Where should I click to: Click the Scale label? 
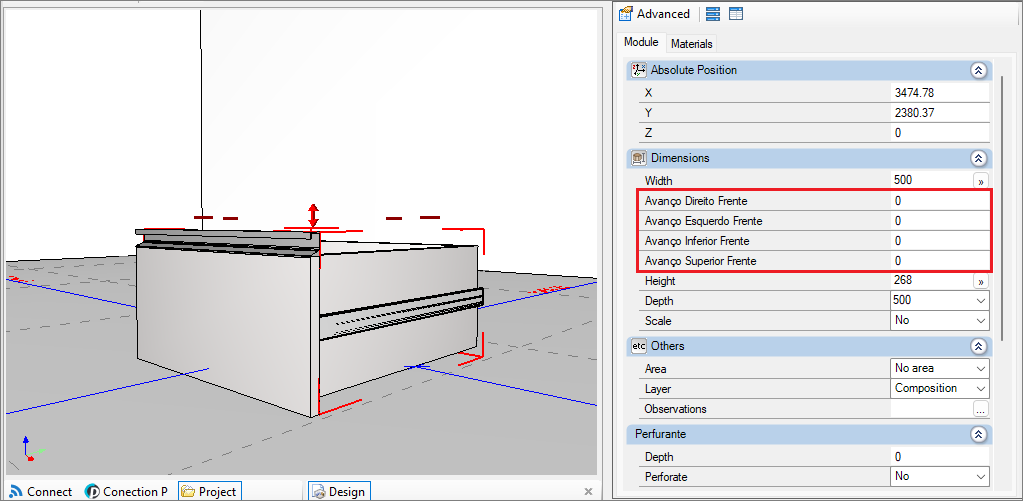(x=658, y=321)
